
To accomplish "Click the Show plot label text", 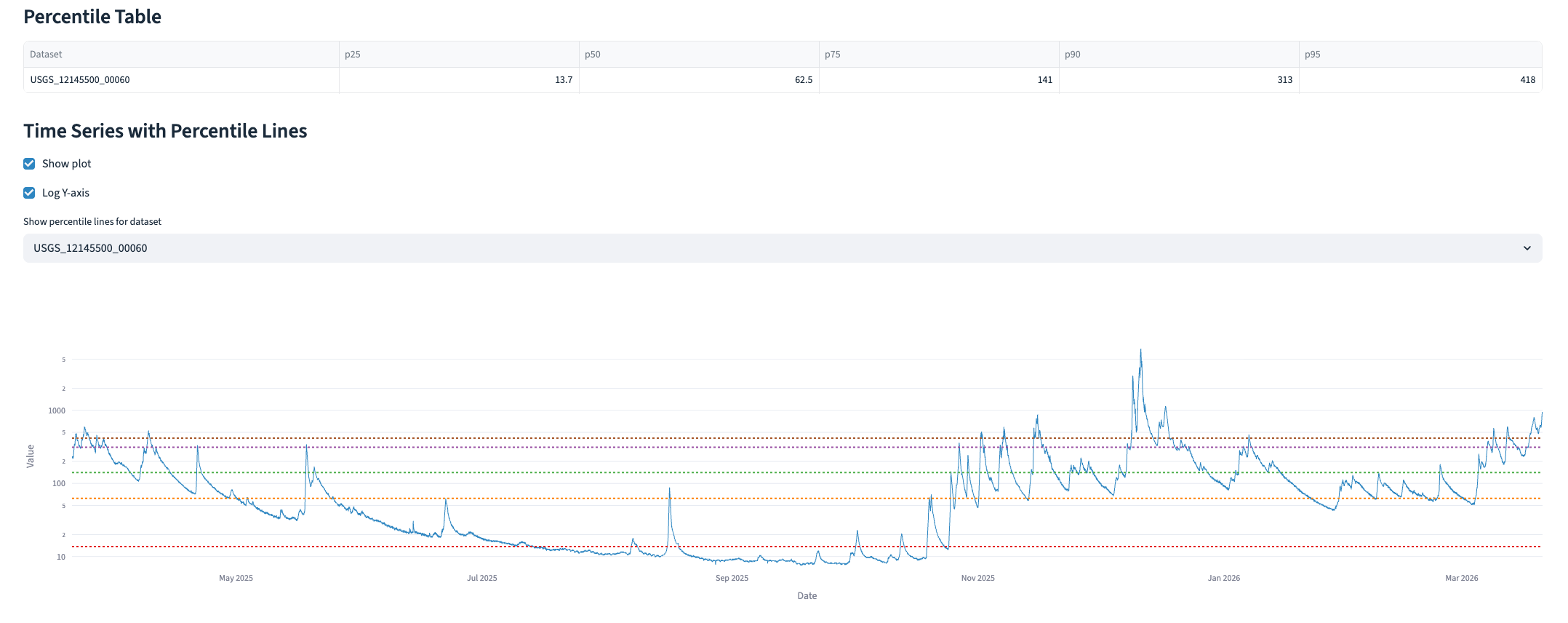I will (67, 164).
